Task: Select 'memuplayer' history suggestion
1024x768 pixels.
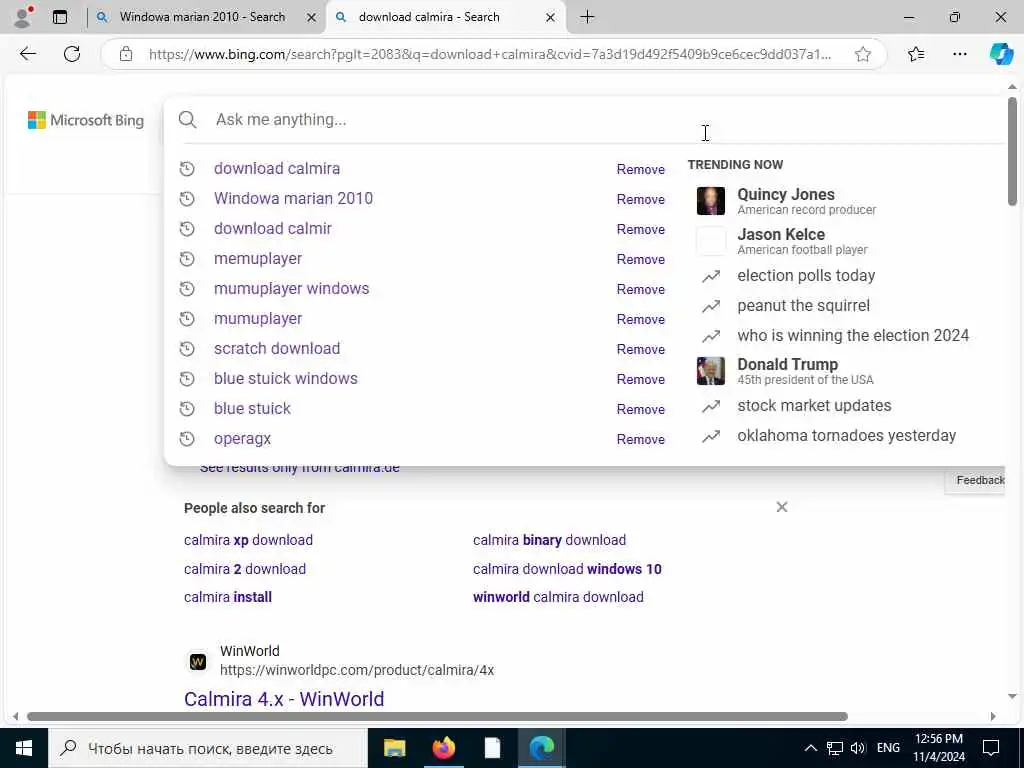Action: point(258,259)
